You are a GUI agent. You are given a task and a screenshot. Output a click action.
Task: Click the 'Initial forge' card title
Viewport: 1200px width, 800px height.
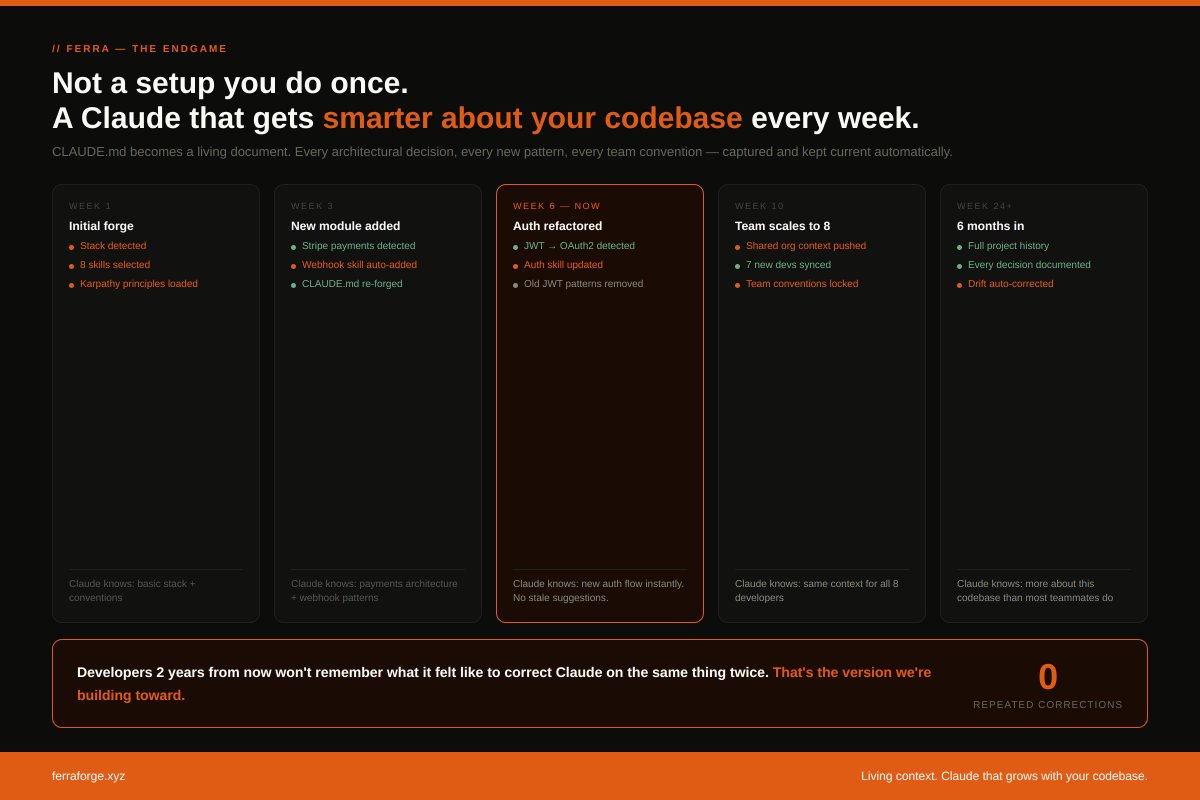[x=101, y=226]
